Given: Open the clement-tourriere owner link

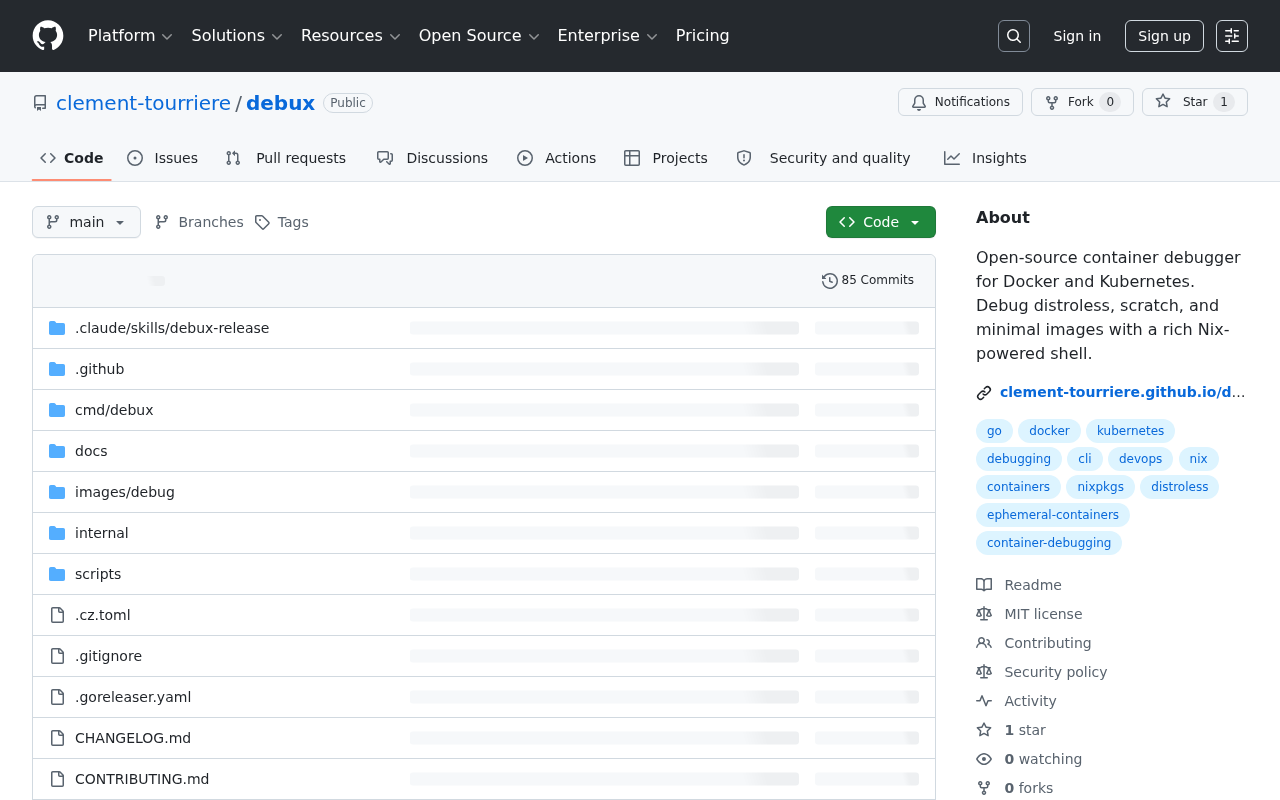Looking at the screenshot, I should coord(144,103).
